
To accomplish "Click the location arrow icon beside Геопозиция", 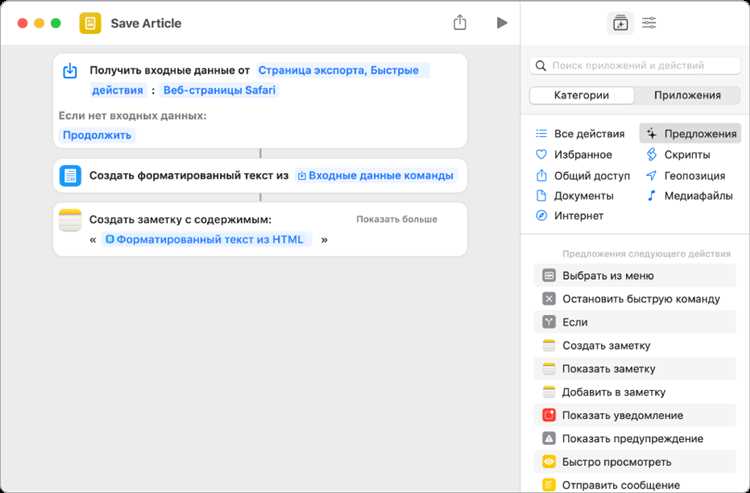I will click(x=651, y=175).
